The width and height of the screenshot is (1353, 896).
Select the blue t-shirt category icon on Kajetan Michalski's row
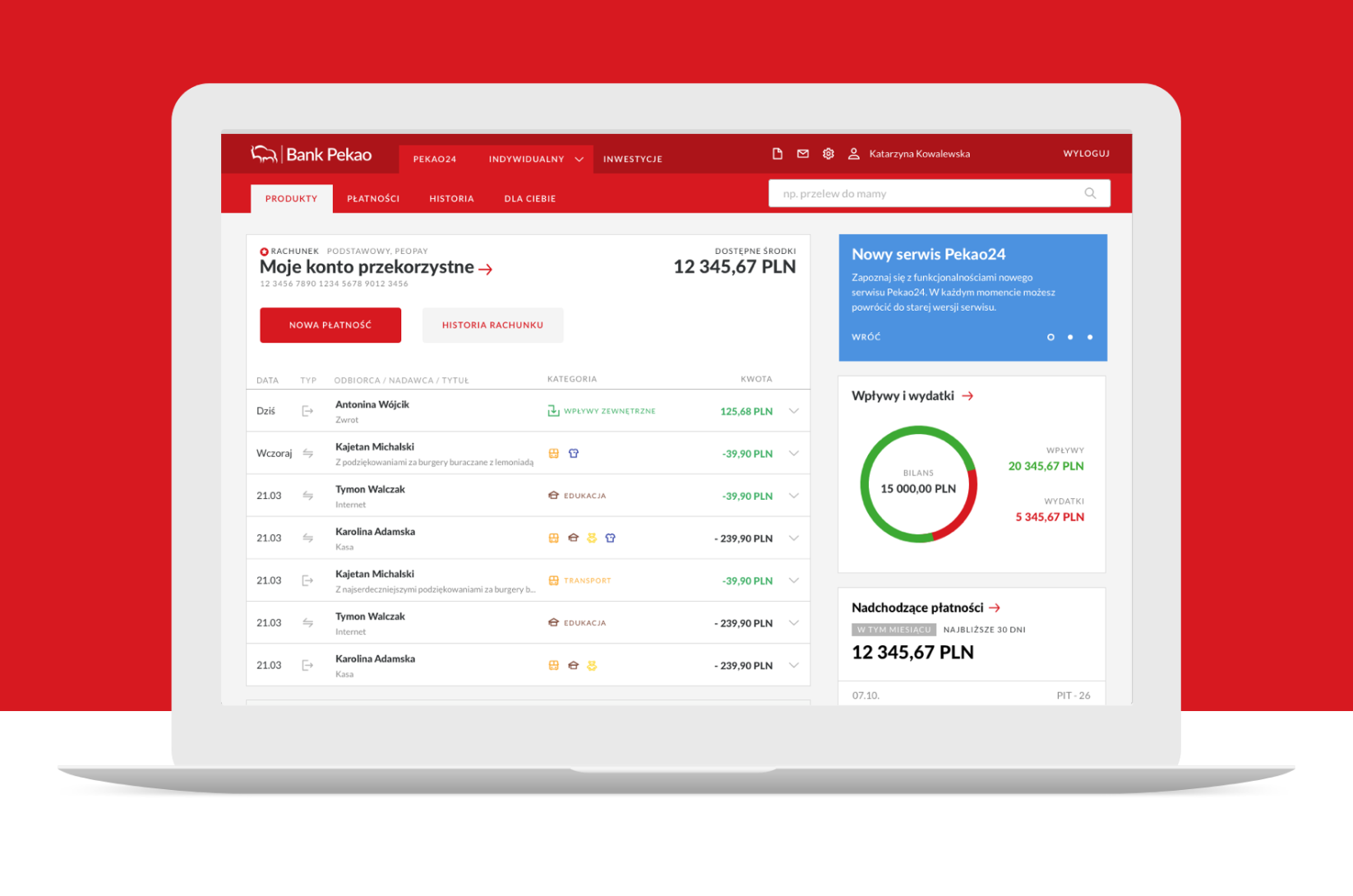(574, 453)
